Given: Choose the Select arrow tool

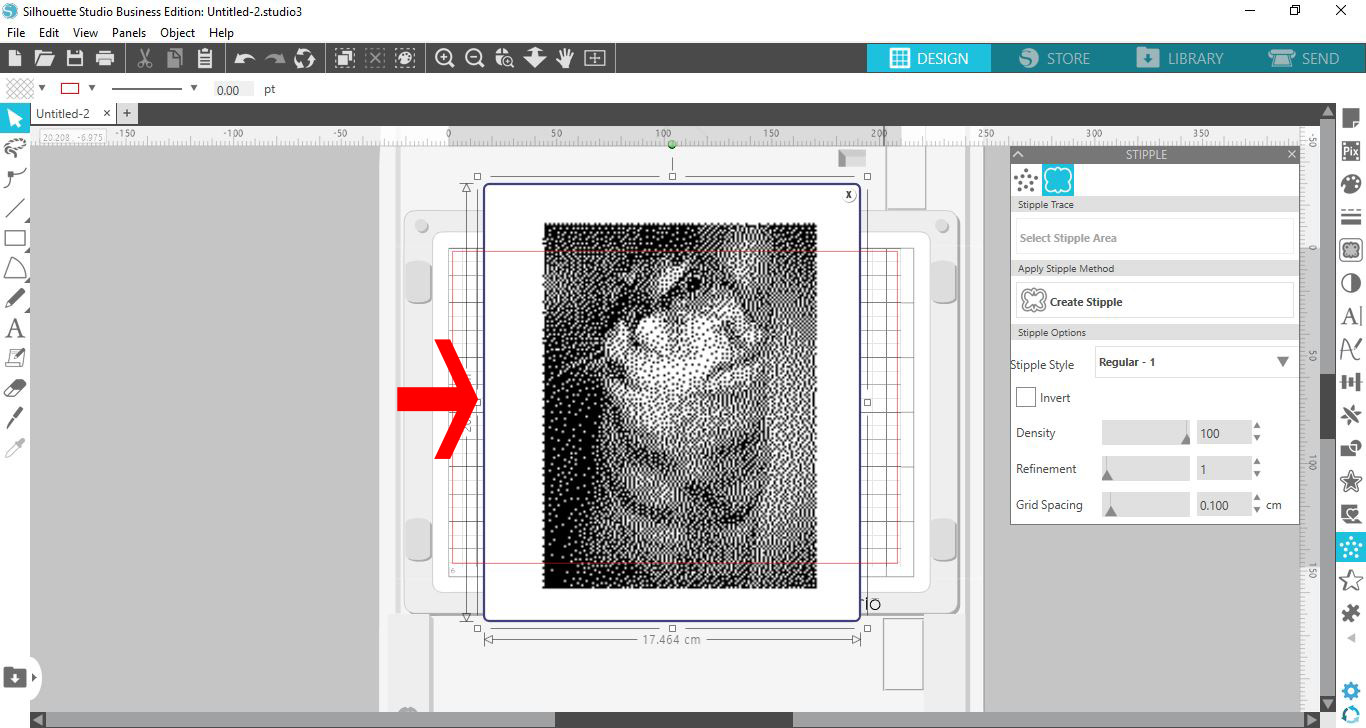Looking at the screenshot, I should click(15, 118).
